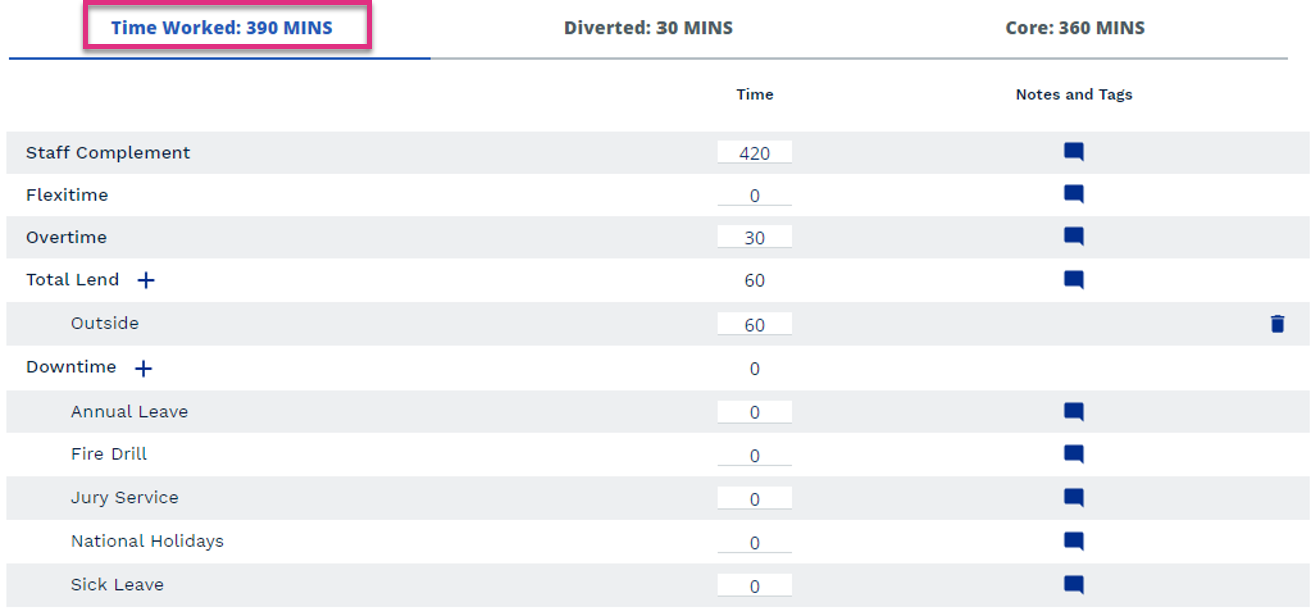Image resolution: width=1315 pixels, height=614 pixels.
Task: Edit Fire Drill time field
Action: pos(754,455)
